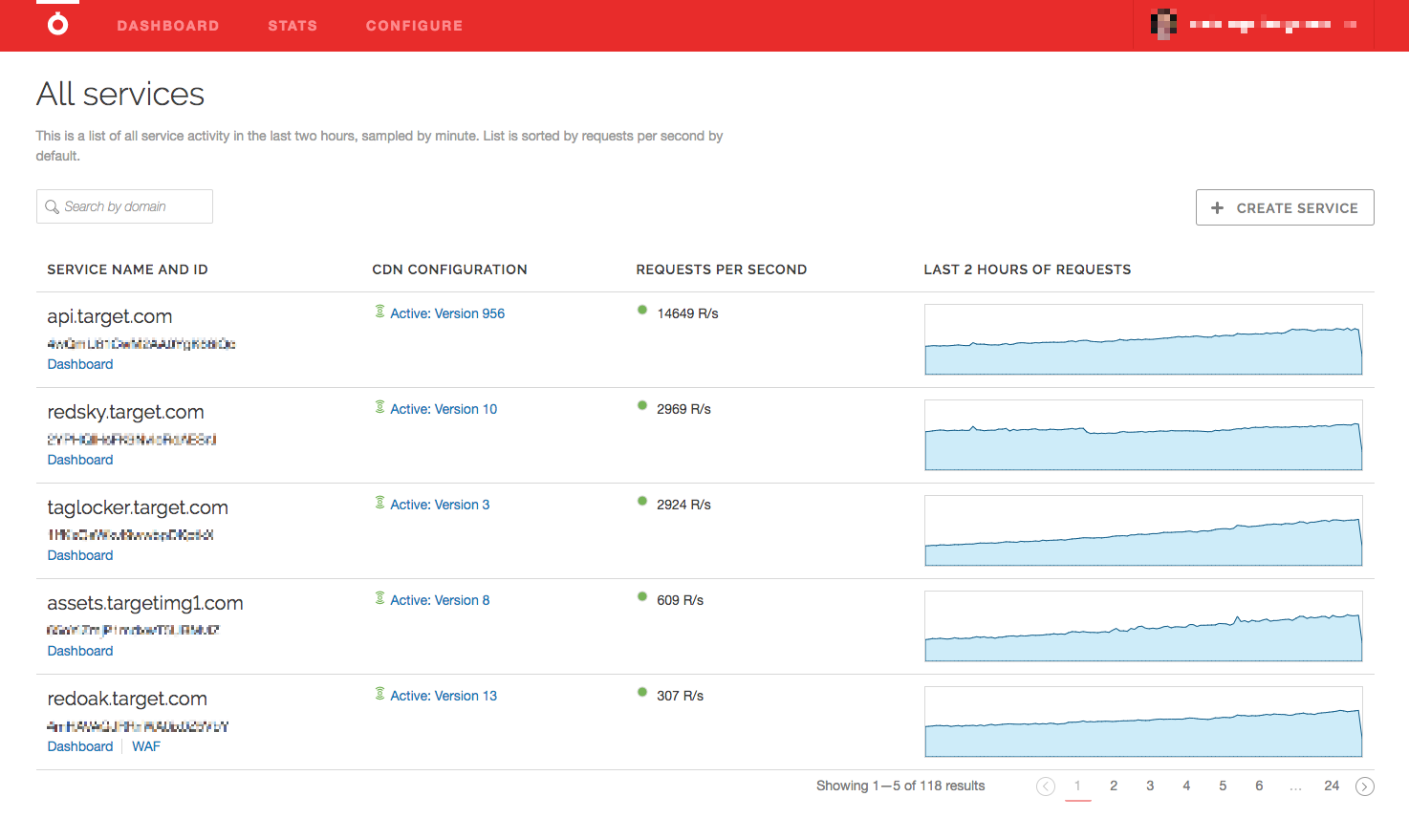Open Dashboard link under assets.targetimg1.com

(80, 651)
